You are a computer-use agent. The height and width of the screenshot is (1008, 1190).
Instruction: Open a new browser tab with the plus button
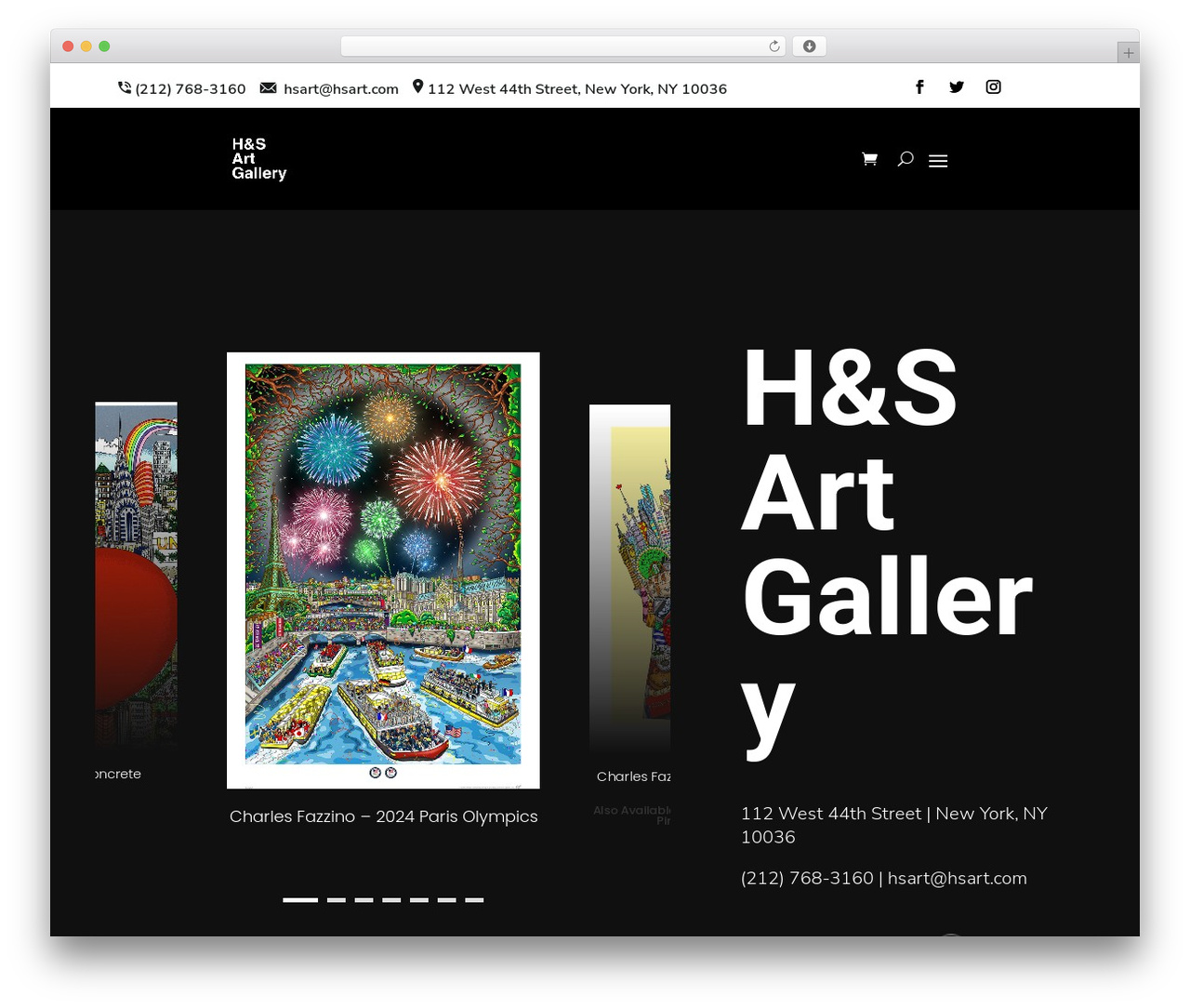pos(1128,53)
